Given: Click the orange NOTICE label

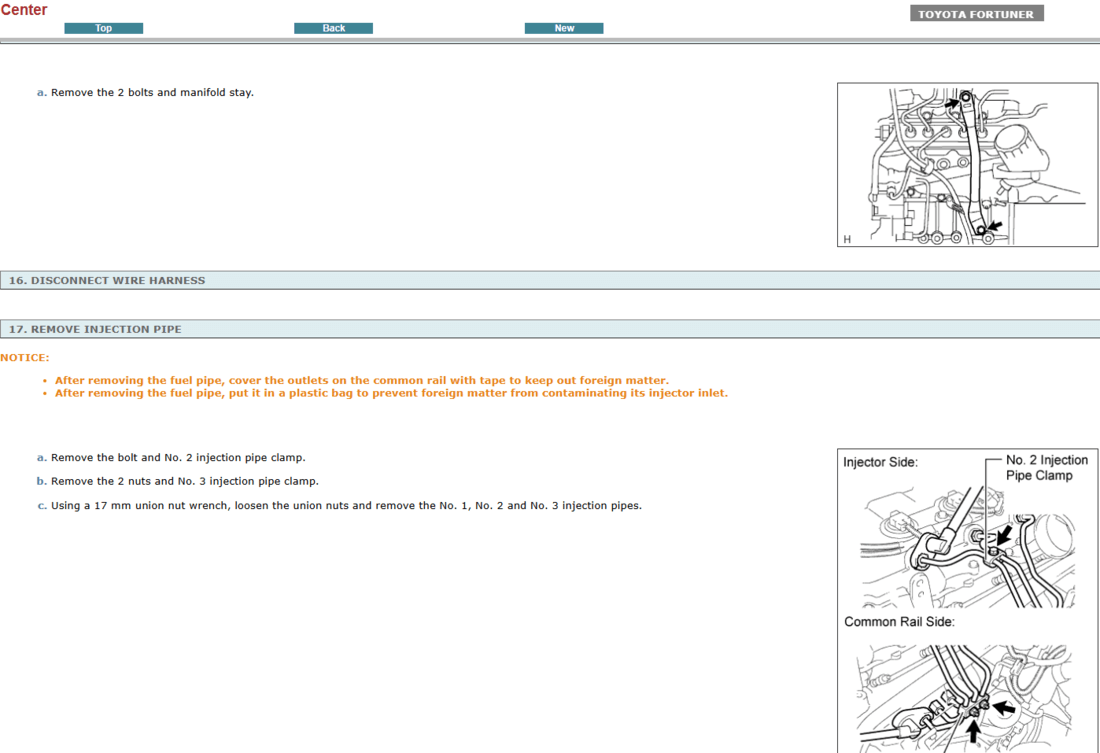Looking at the screenshot, I should click(25, 358).
